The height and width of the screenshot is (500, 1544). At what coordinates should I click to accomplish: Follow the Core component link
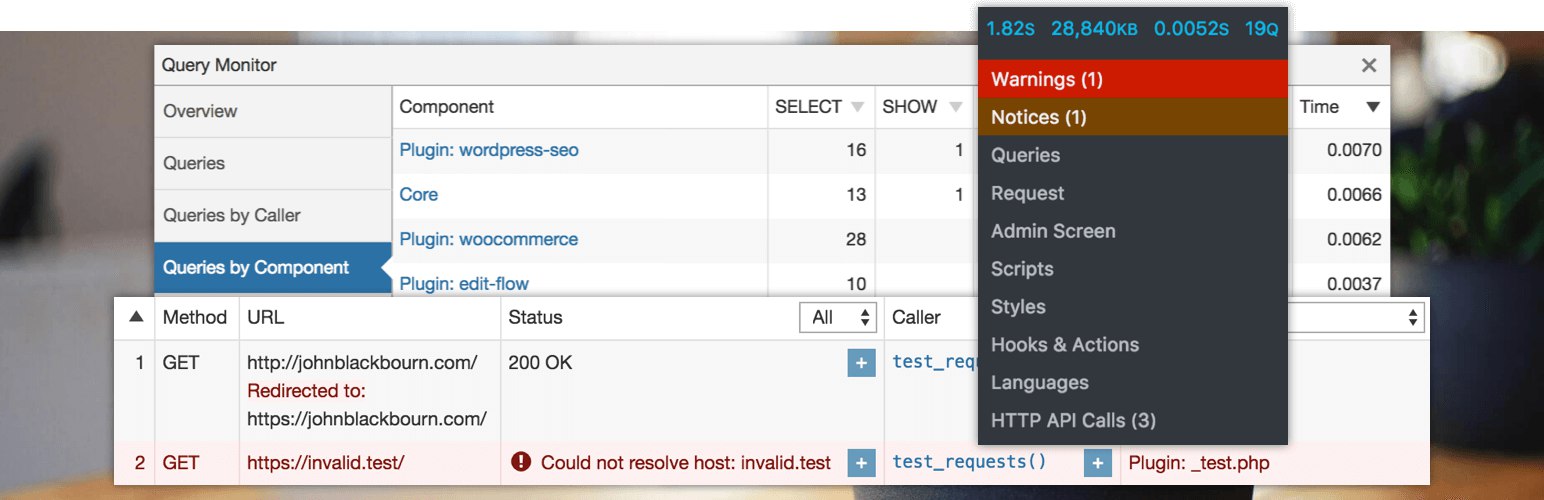click(419, 194)
